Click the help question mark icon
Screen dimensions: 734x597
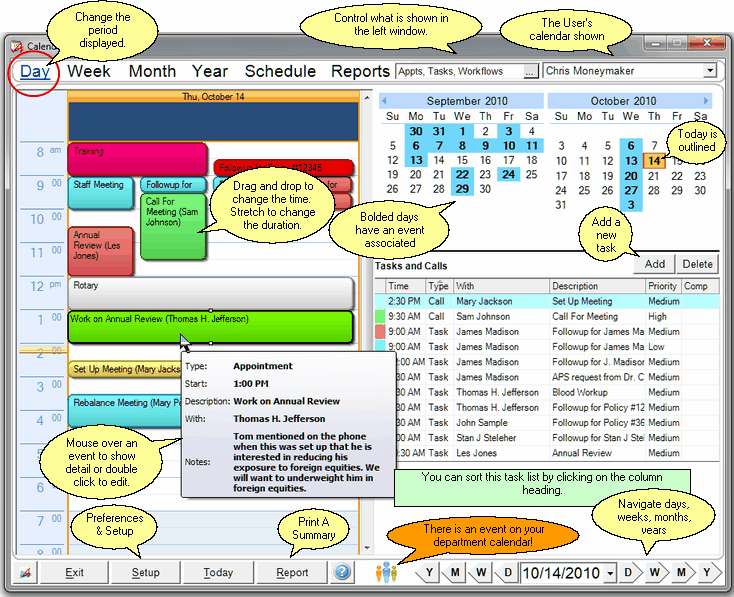pos(342,572)
